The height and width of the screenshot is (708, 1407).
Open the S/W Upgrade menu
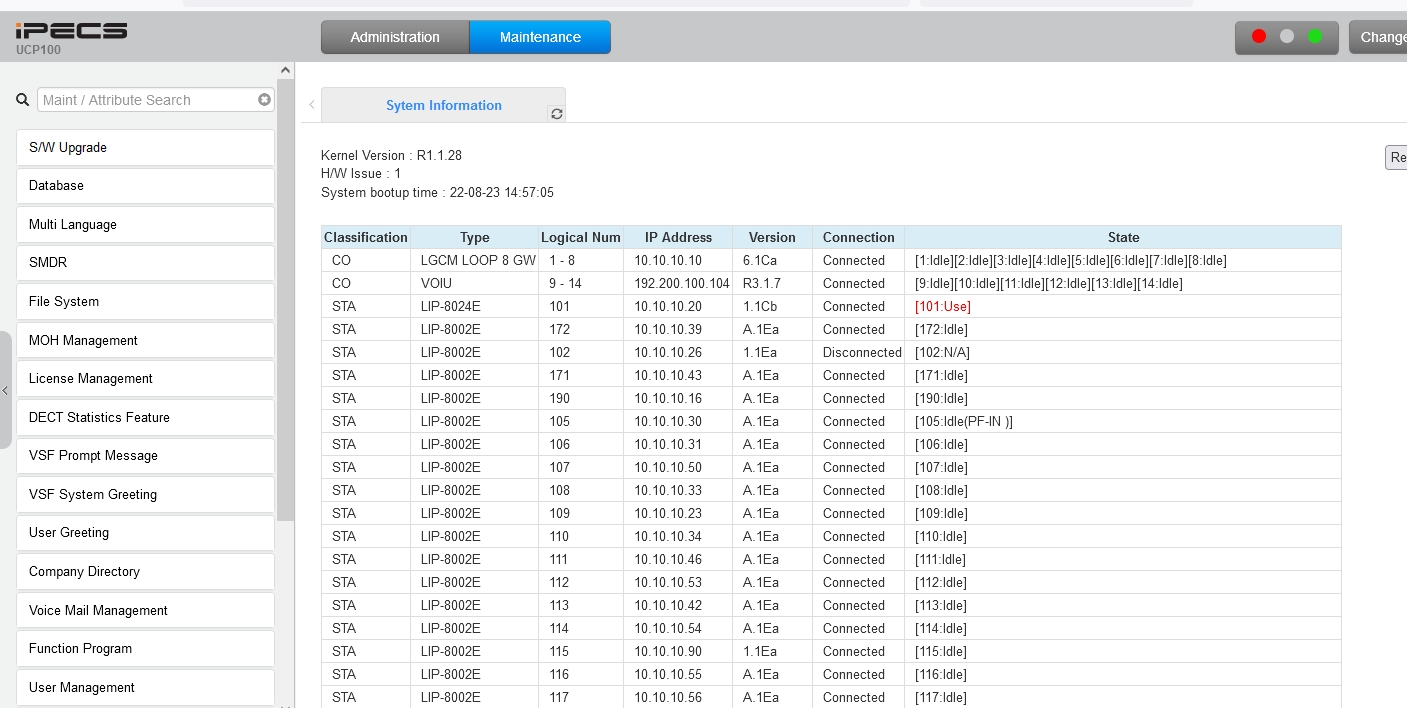click(x=145, y=147)
